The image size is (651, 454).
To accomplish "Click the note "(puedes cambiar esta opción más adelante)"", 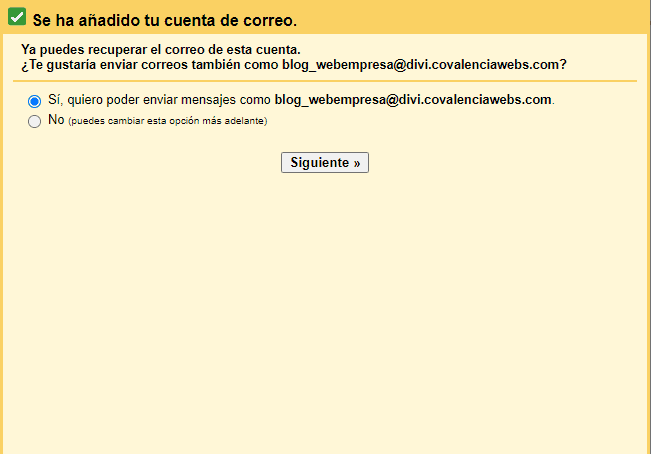I will tap(168, 121).
